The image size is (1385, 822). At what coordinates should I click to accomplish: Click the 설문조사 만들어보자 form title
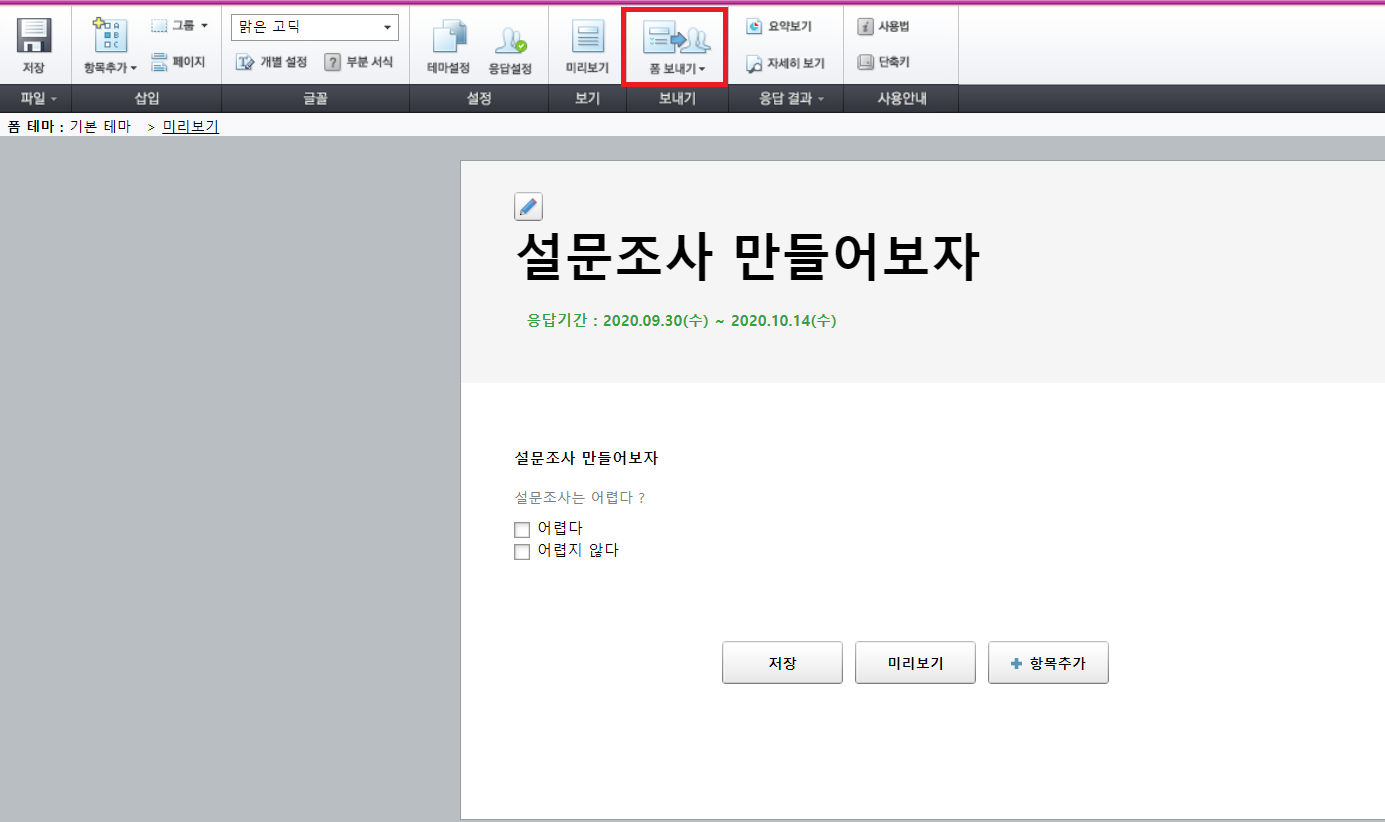[748, 258]
